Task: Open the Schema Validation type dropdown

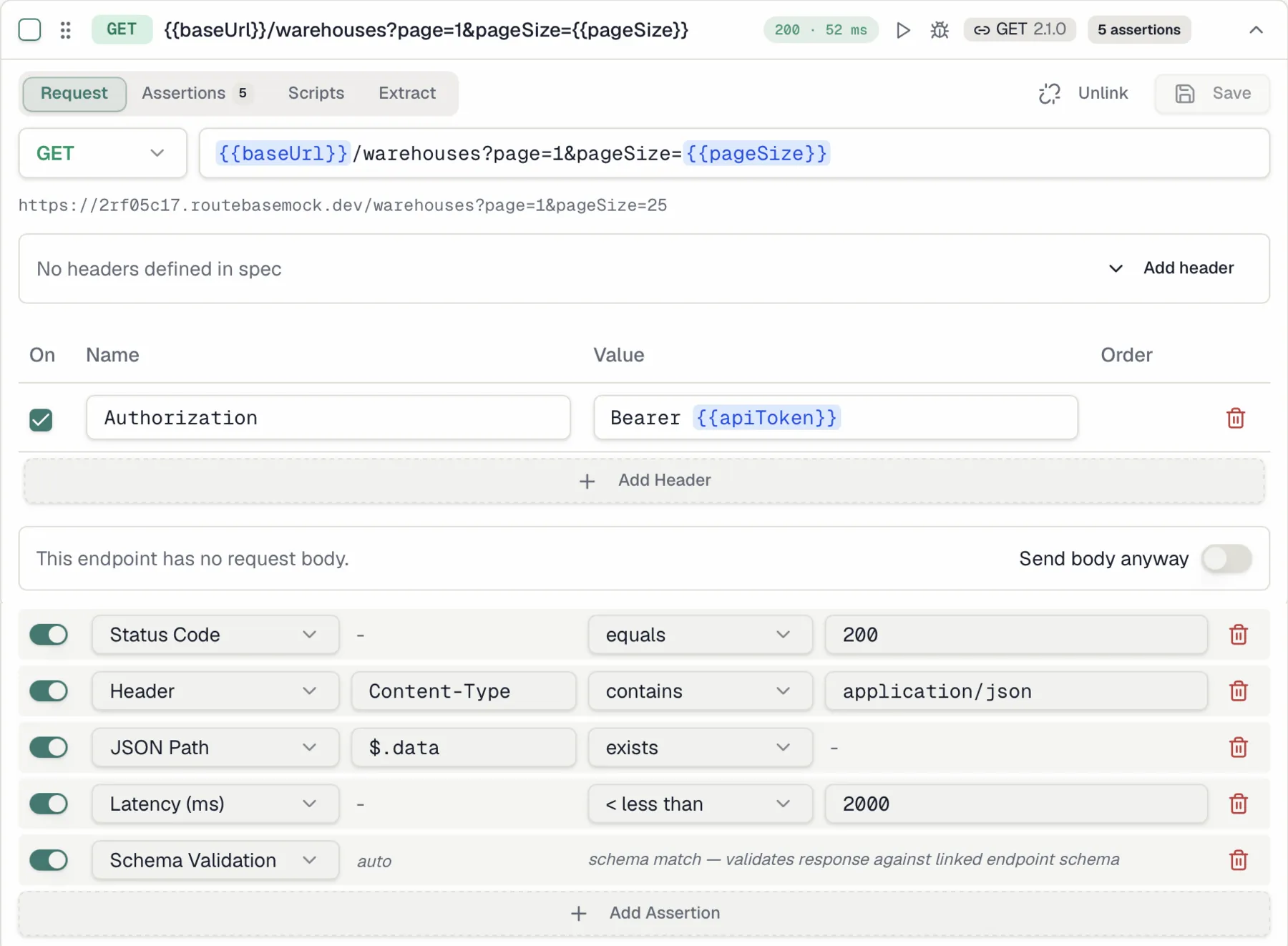Action: (x=215, y=860)
